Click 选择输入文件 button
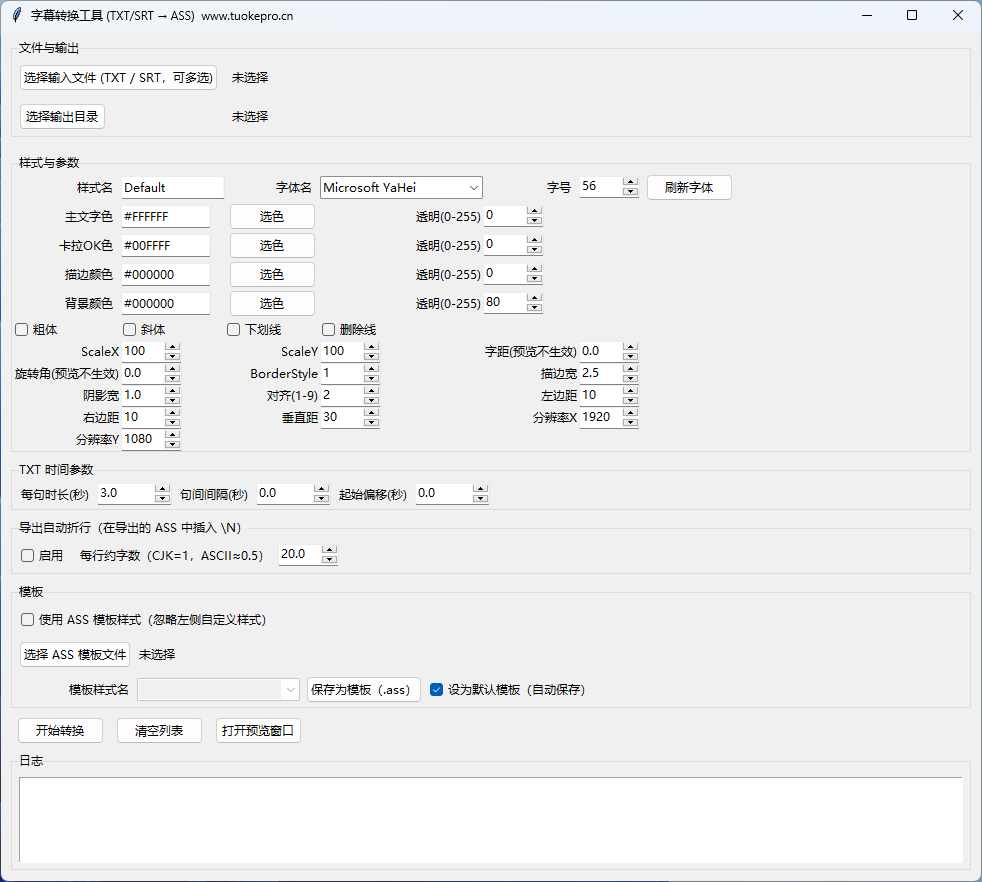 (118, 77)
